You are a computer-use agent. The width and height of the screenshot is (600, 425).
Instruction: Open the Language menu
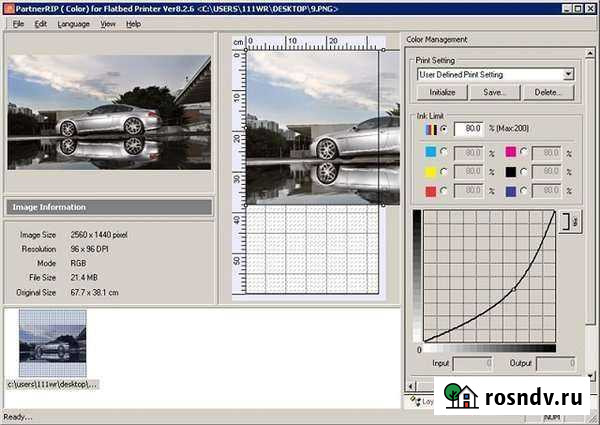pyautogui.click(x=74, y=23)
